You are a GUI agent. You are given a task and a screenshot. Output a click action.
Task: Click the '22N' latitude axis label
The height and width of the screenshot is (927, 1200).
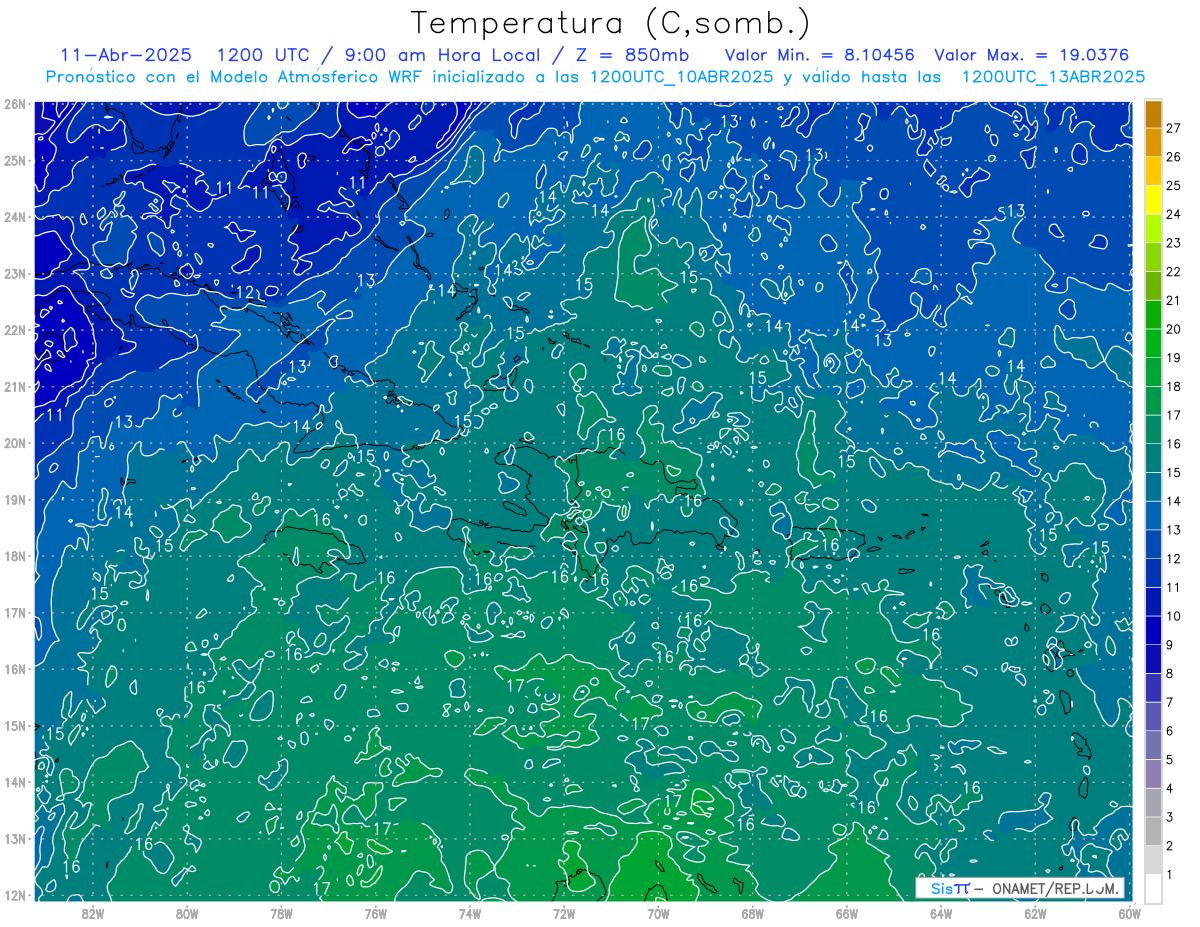13,330
